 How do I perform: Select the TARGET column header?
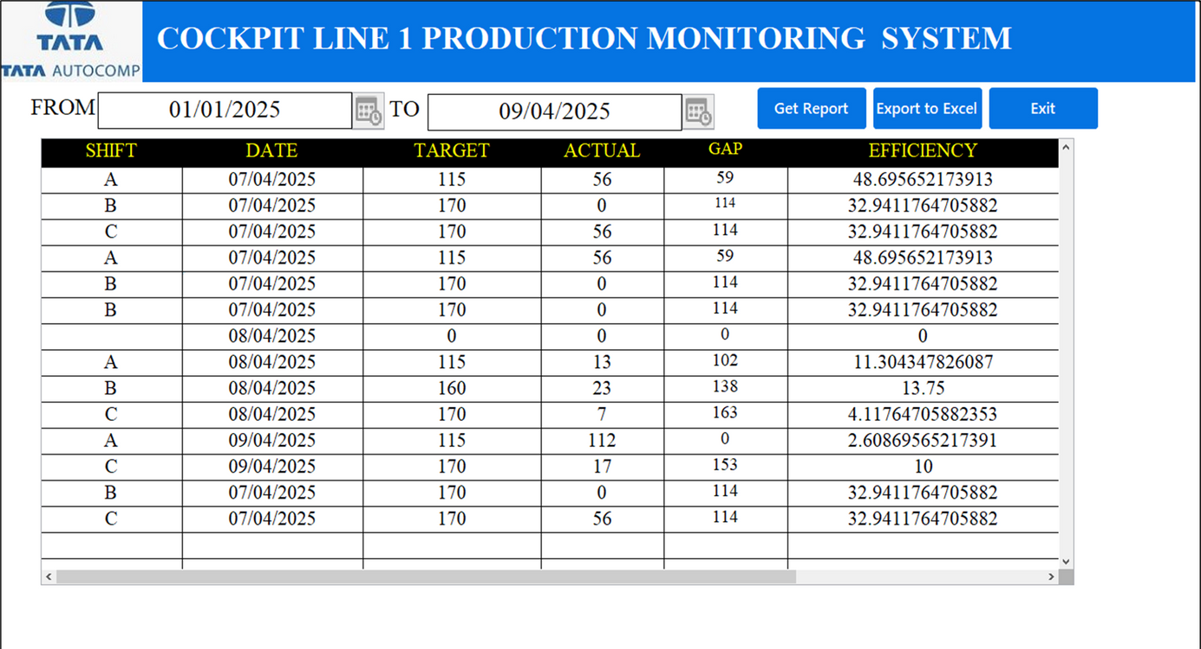pos(452,151)
